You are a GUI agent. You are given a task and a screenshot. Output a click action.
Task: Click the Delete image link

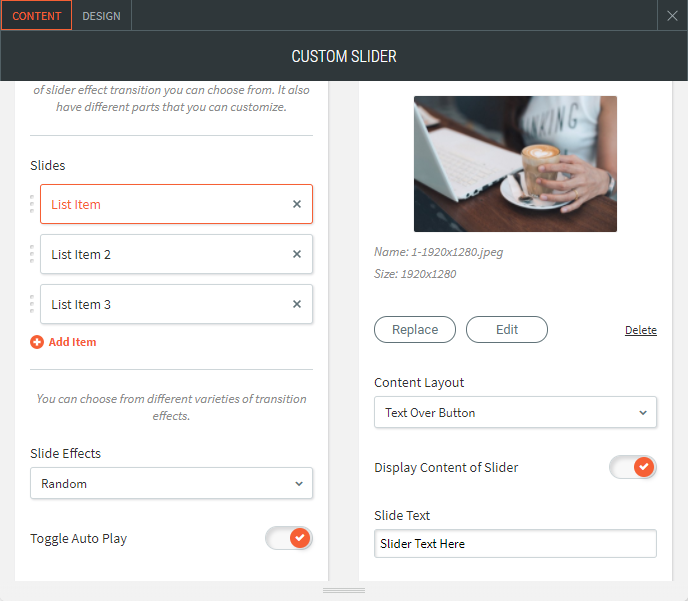641,330
